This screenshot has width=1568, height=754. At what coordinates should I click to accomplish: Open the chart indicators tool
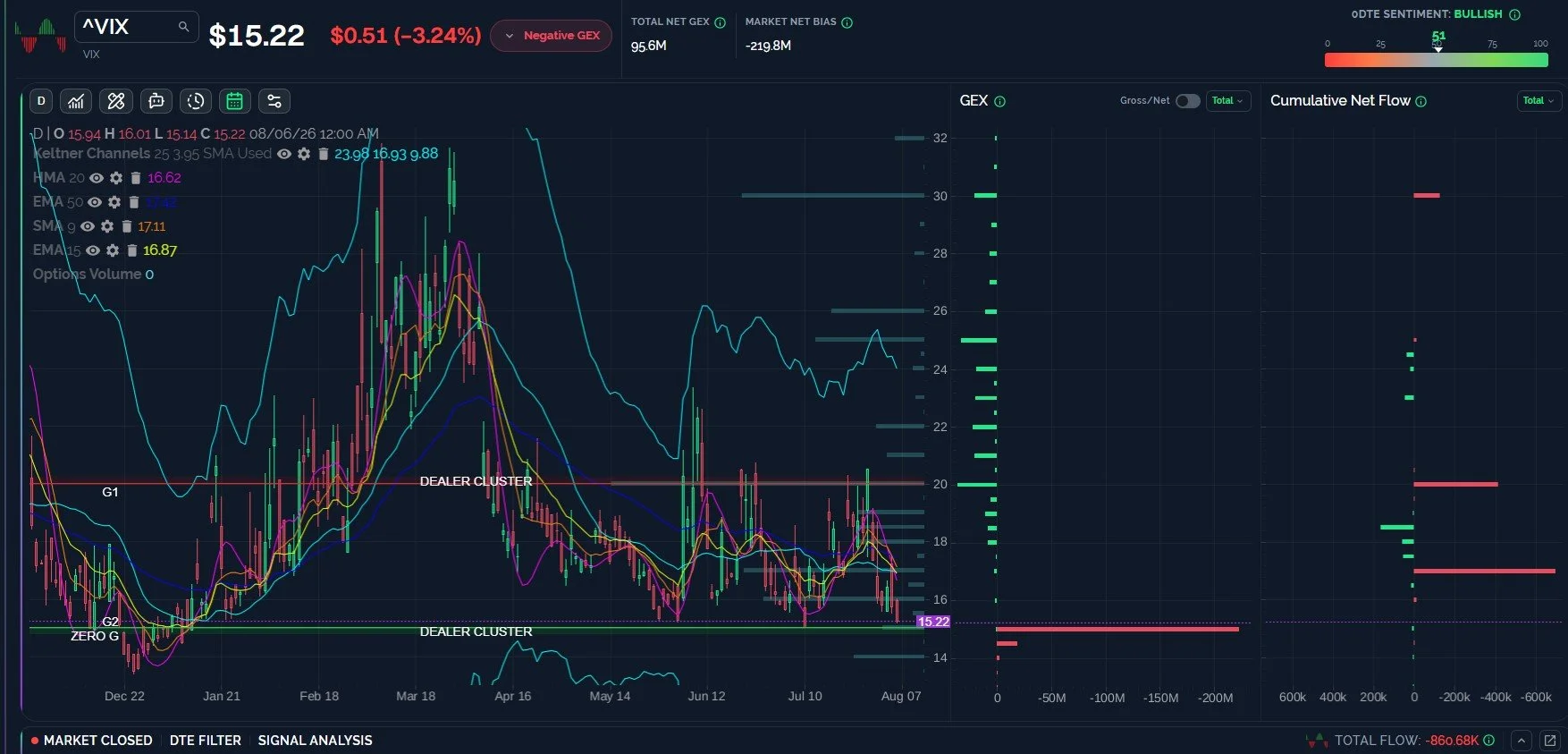[76, 101]
